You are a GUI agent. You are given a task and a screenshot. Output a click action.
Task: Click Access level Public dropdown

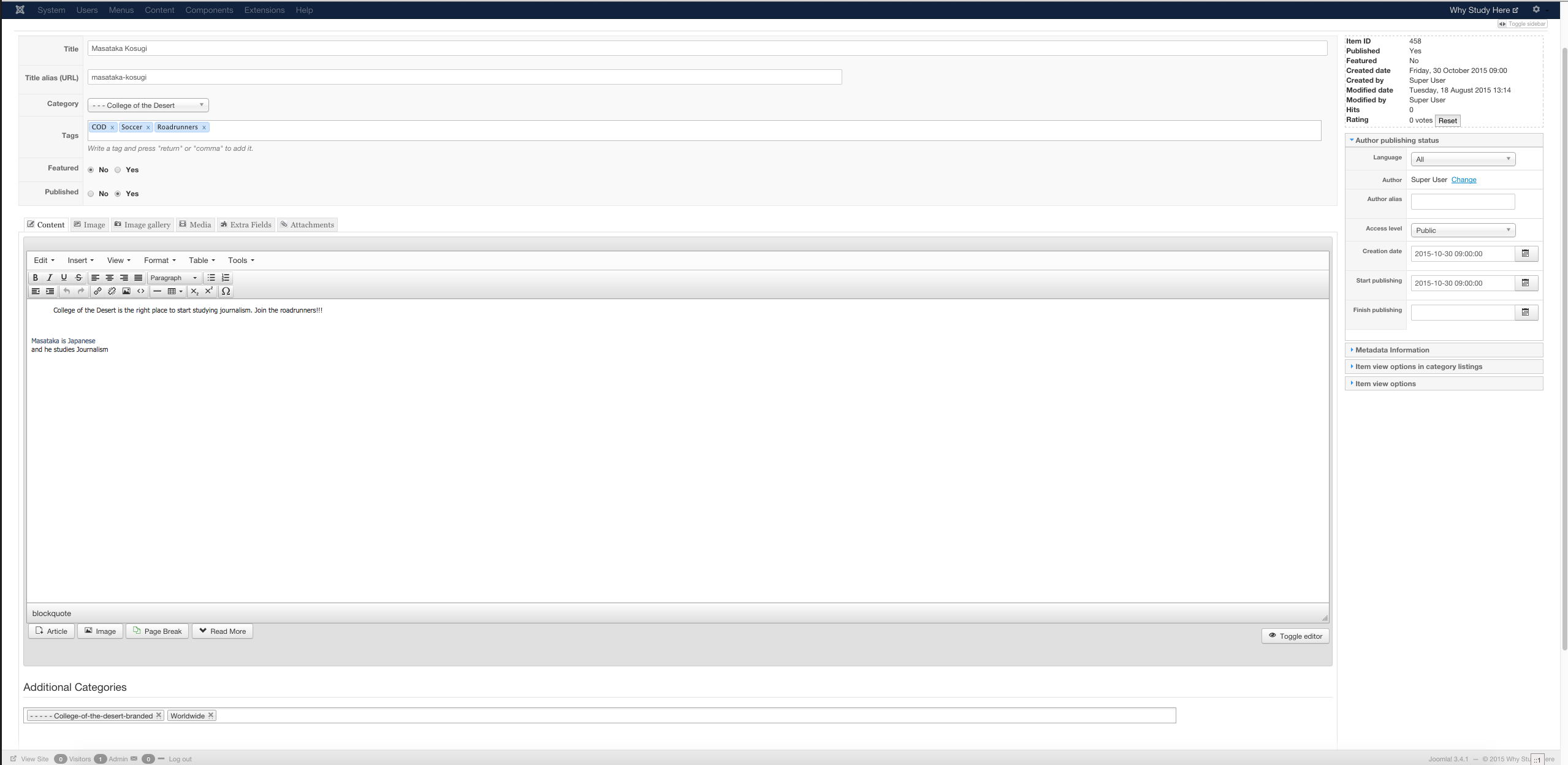[1461, 231]
